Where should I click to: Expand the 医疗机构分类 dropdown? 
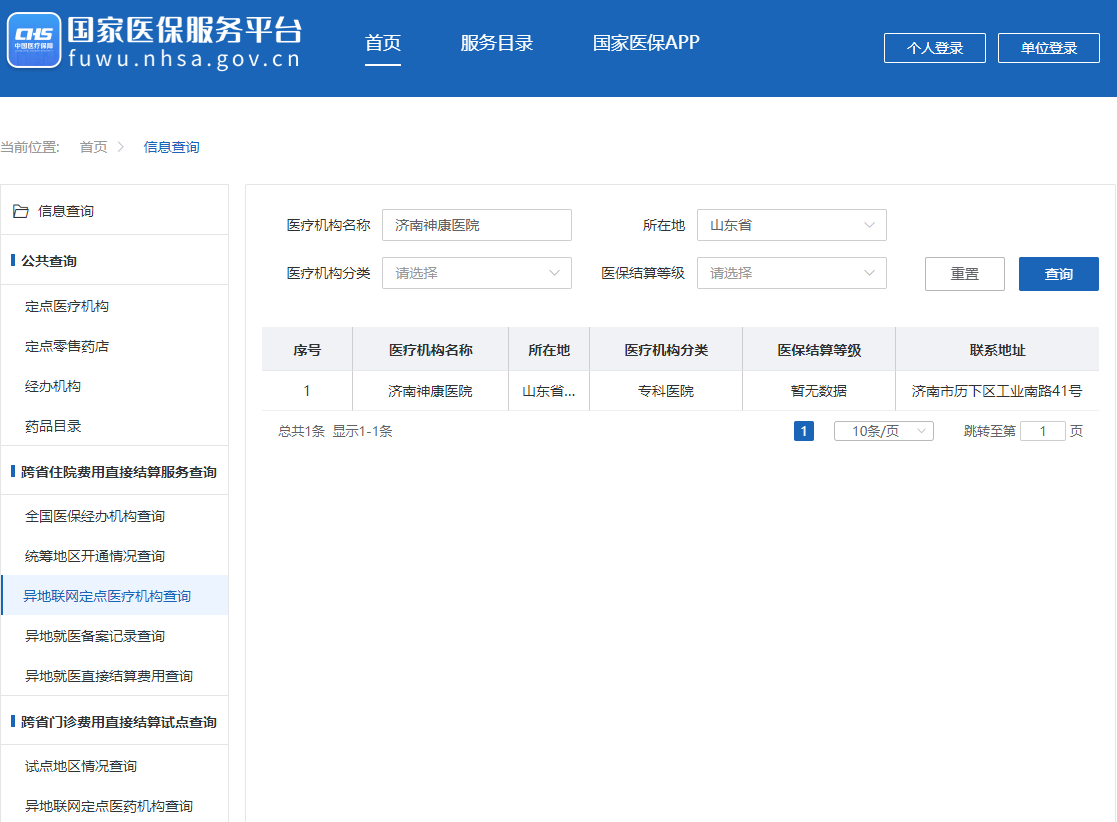[476, 273]
